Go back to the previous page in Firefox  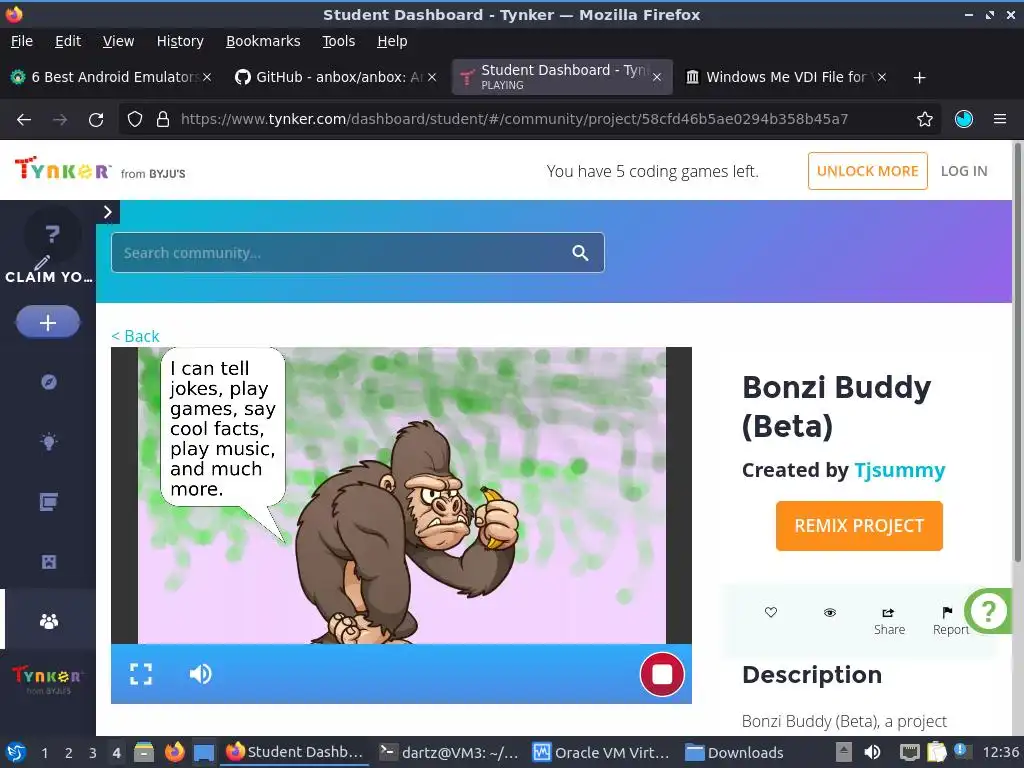[x=24, y=120]
